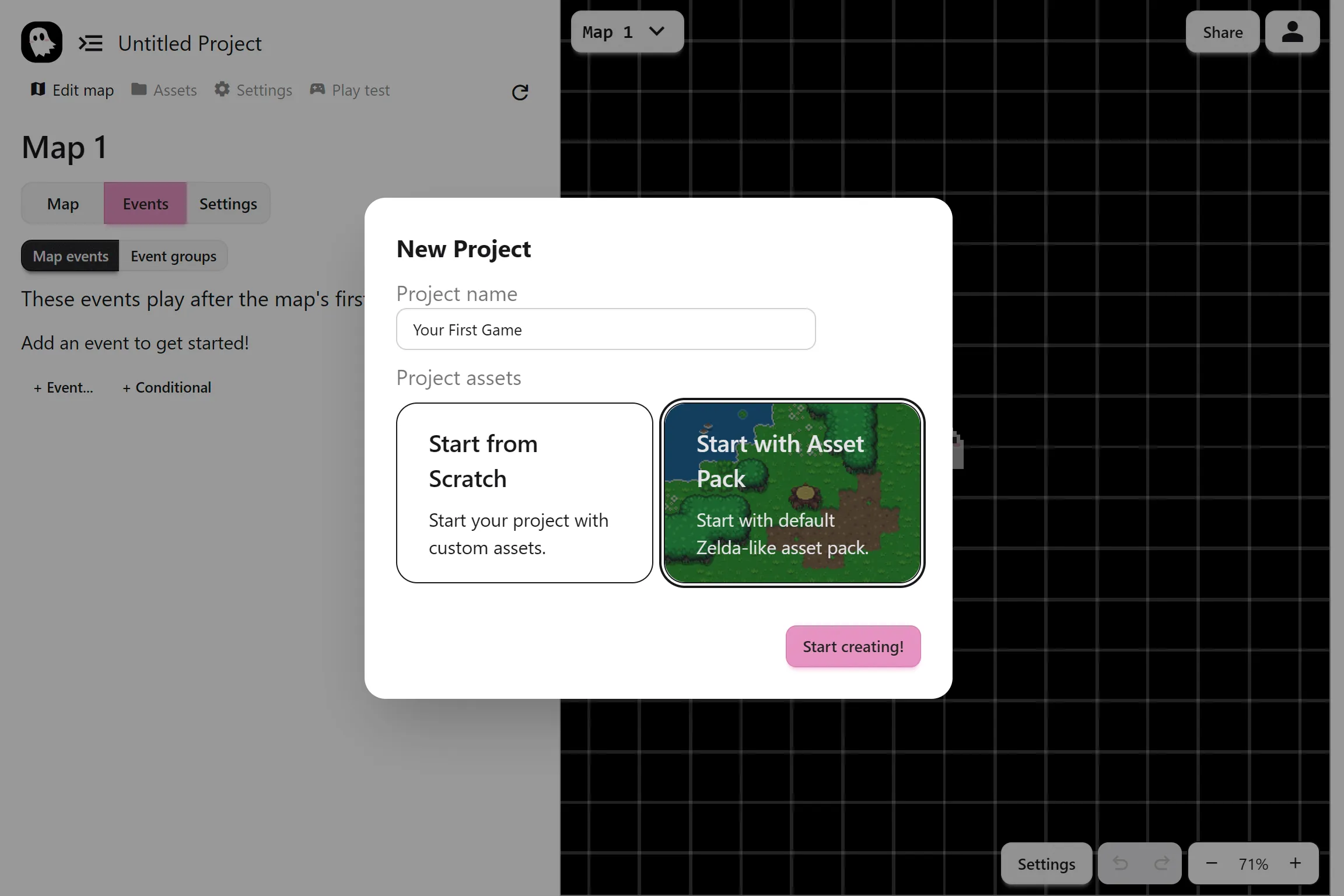
Task: Click the Share button
Action: point(1222,32)
